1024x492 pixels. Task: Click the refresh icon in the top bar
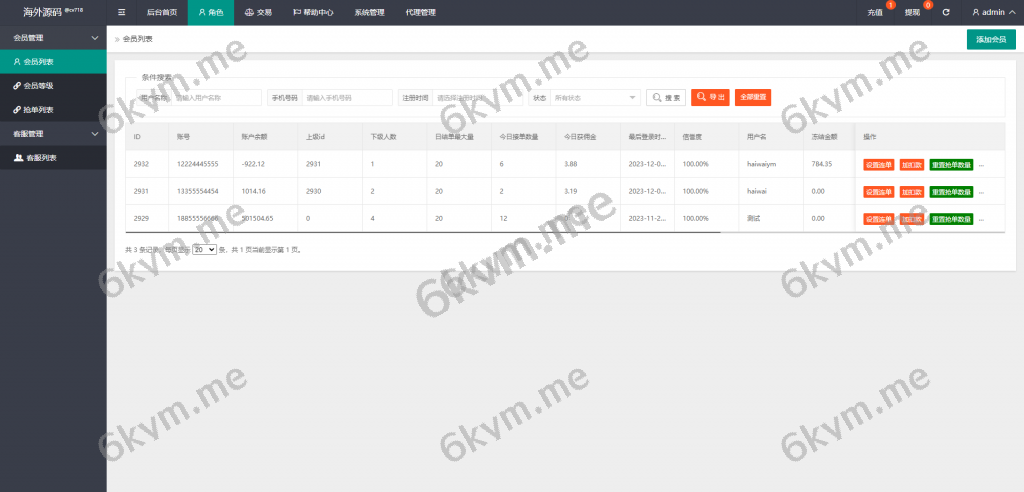coord(946,12)
